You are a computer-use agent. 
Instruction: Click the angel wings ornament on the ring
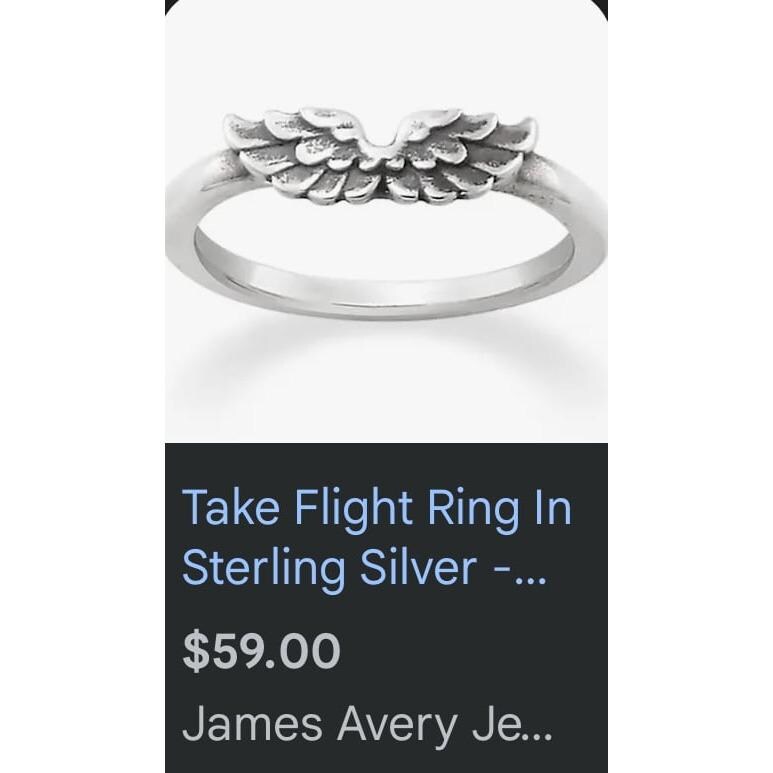tap(380, 155)
